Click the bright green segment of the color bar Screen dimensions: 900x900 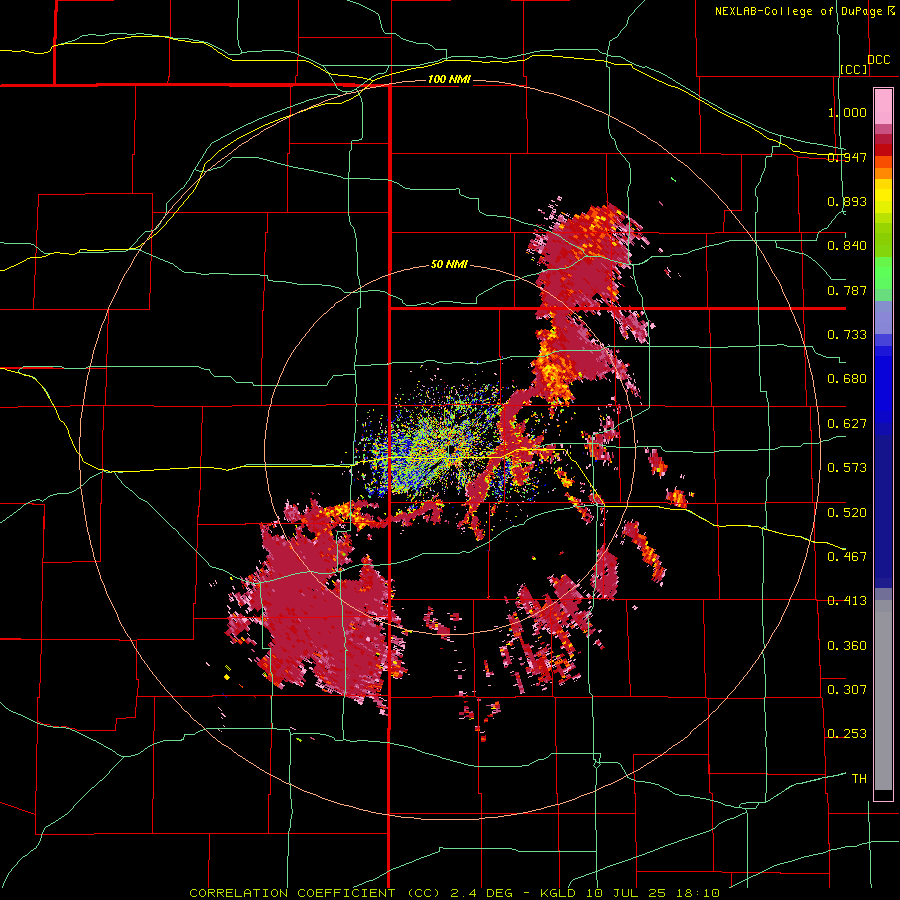click(x=883, y=273)
